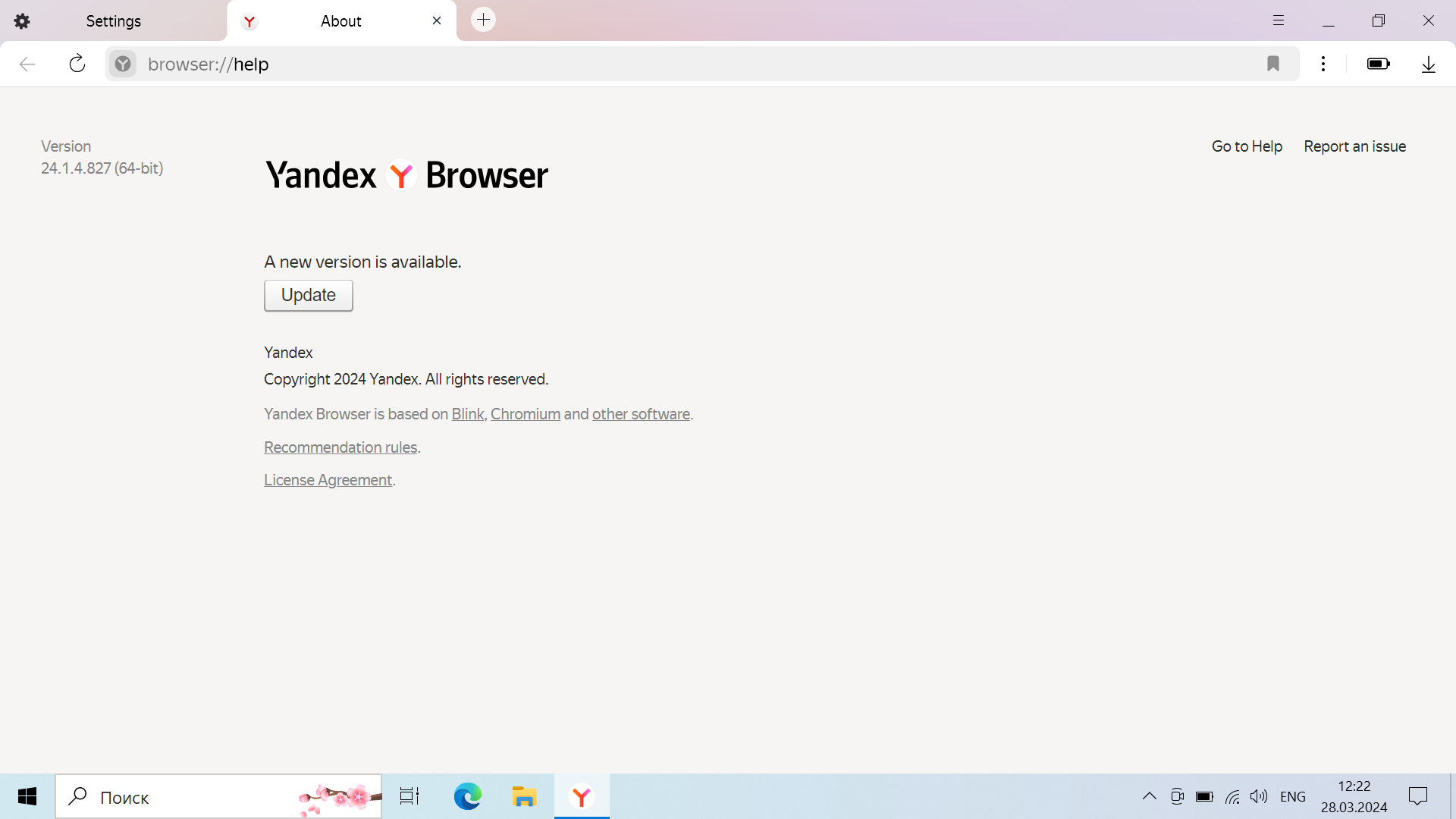Screen dimensions: 1456x819
Task: Click Report an issue link
Action: (1354, 146)
